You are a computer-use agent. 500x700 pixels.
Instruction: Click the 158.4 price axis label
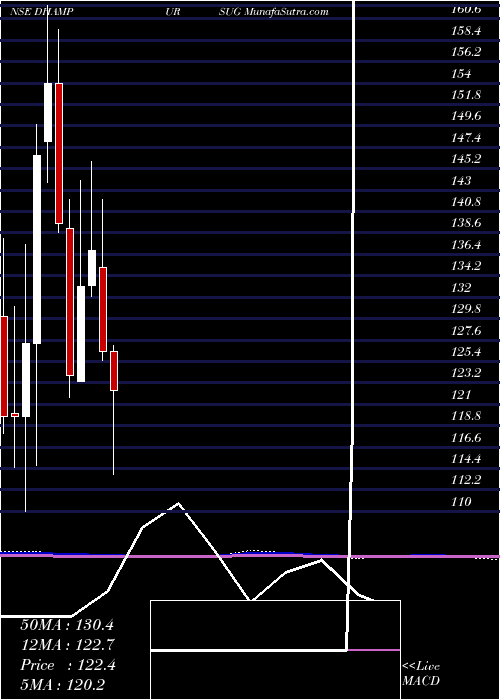[x=466, y=31]
